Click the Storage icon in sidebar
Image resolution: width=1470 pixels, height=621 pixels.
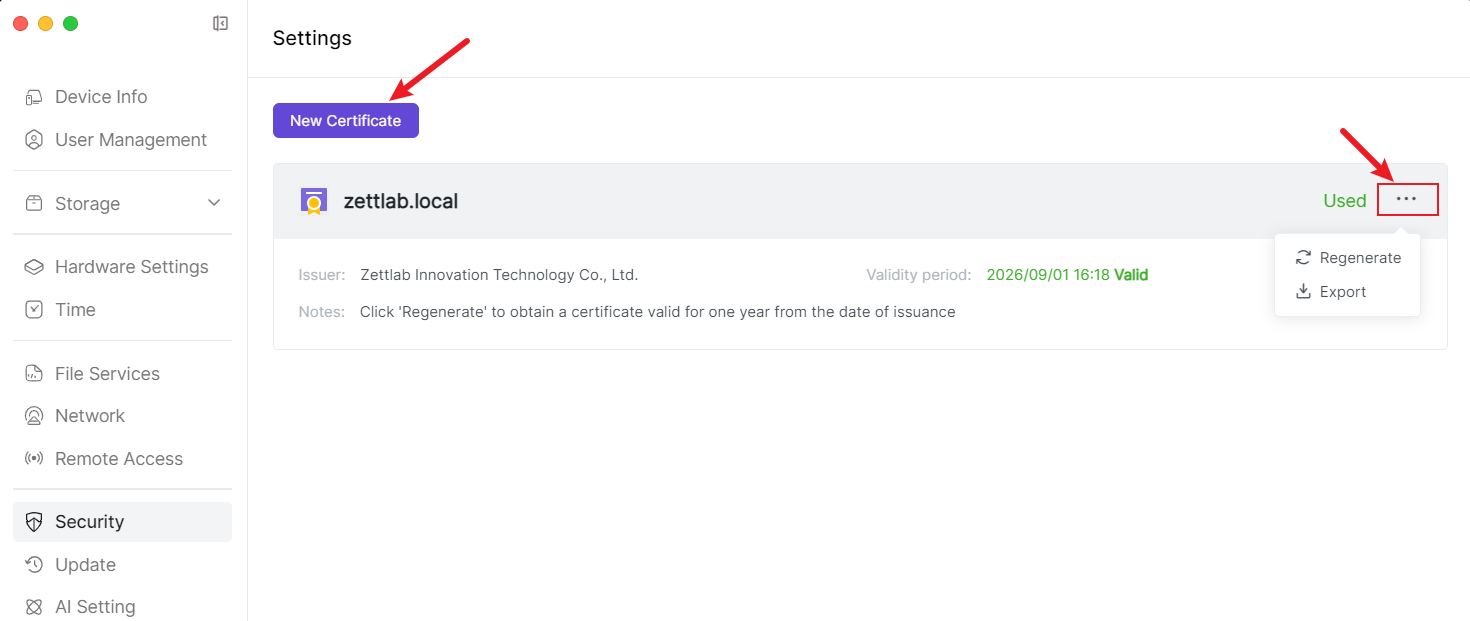coord(34,204)
